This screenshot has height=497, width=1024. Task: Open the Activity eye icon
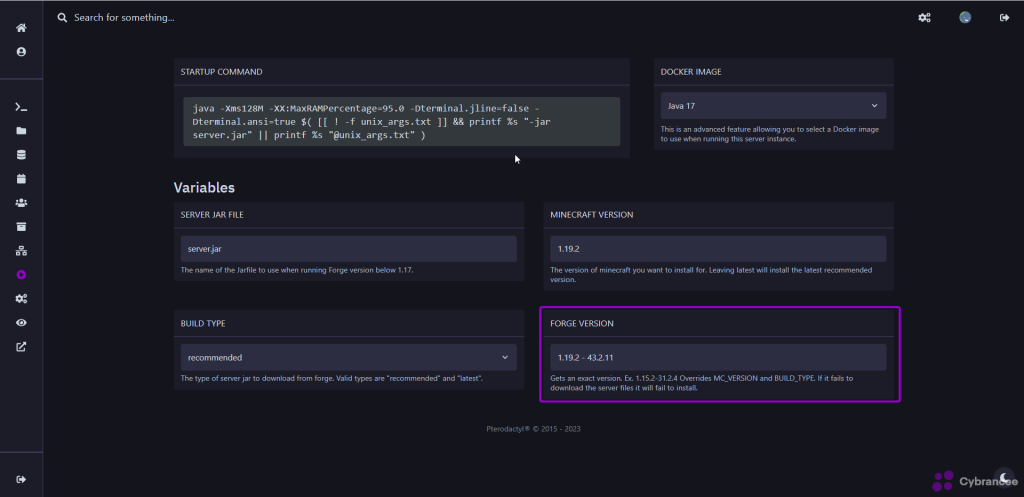[21, 323]
